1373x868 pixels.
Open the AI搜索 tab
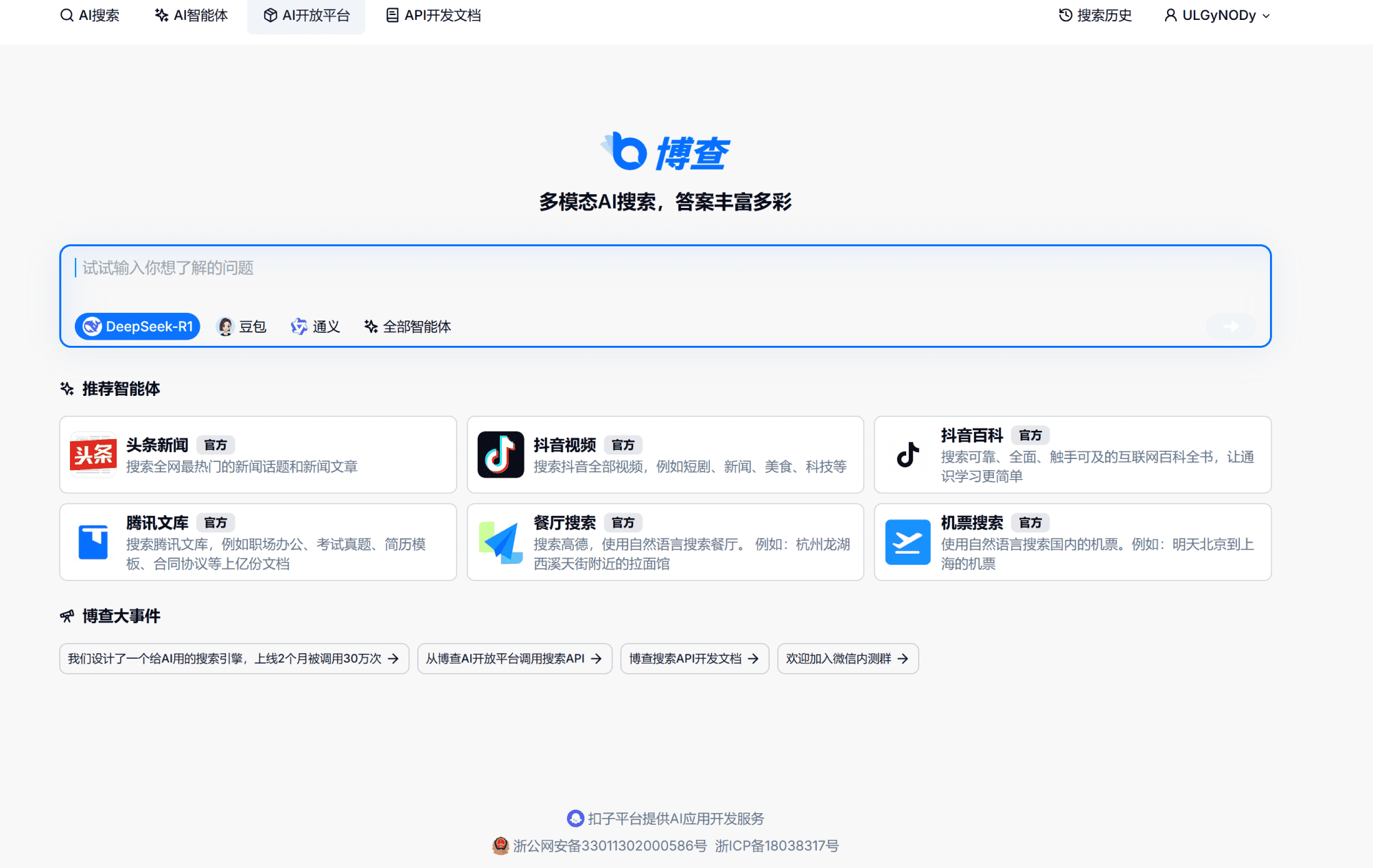click(x=90, y=15)
